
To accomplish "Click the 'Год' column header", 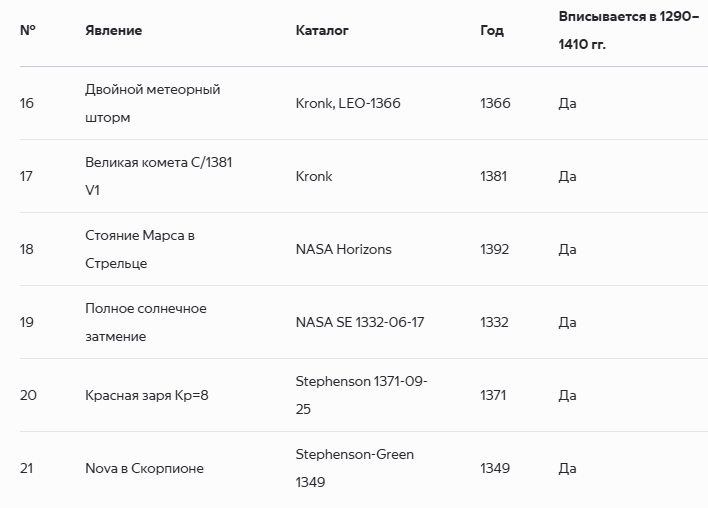I will click(x=492, y=30).
